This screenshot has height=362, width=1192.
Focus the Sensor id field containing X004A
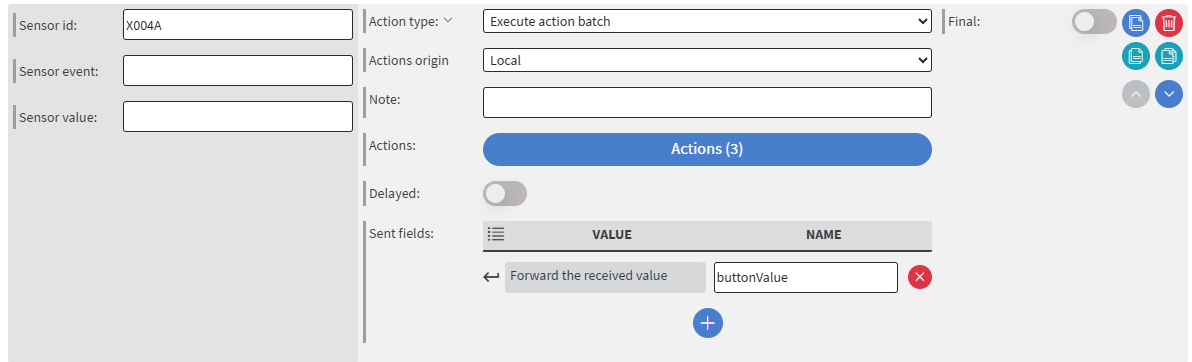[238, 24]
